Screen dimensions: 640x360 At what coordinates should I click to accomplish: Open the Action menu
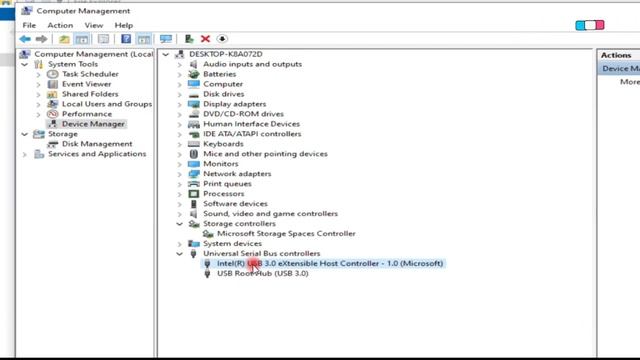(x=60, y=25)
